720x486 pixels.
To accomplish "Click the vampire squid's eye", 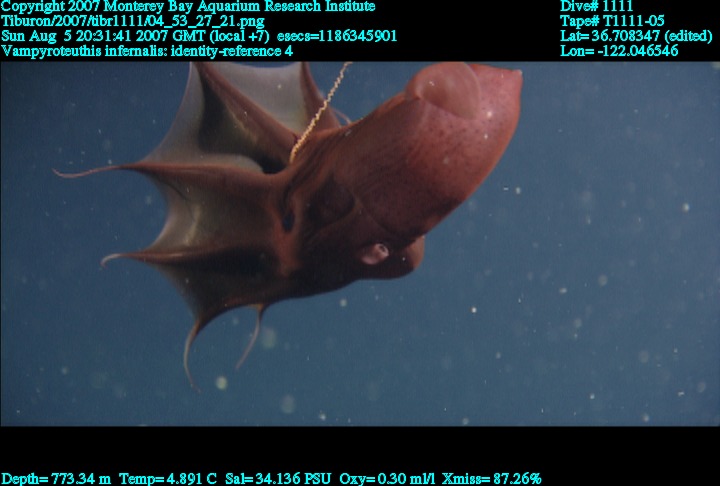I will pyautogui.click(x=376, y=252).
